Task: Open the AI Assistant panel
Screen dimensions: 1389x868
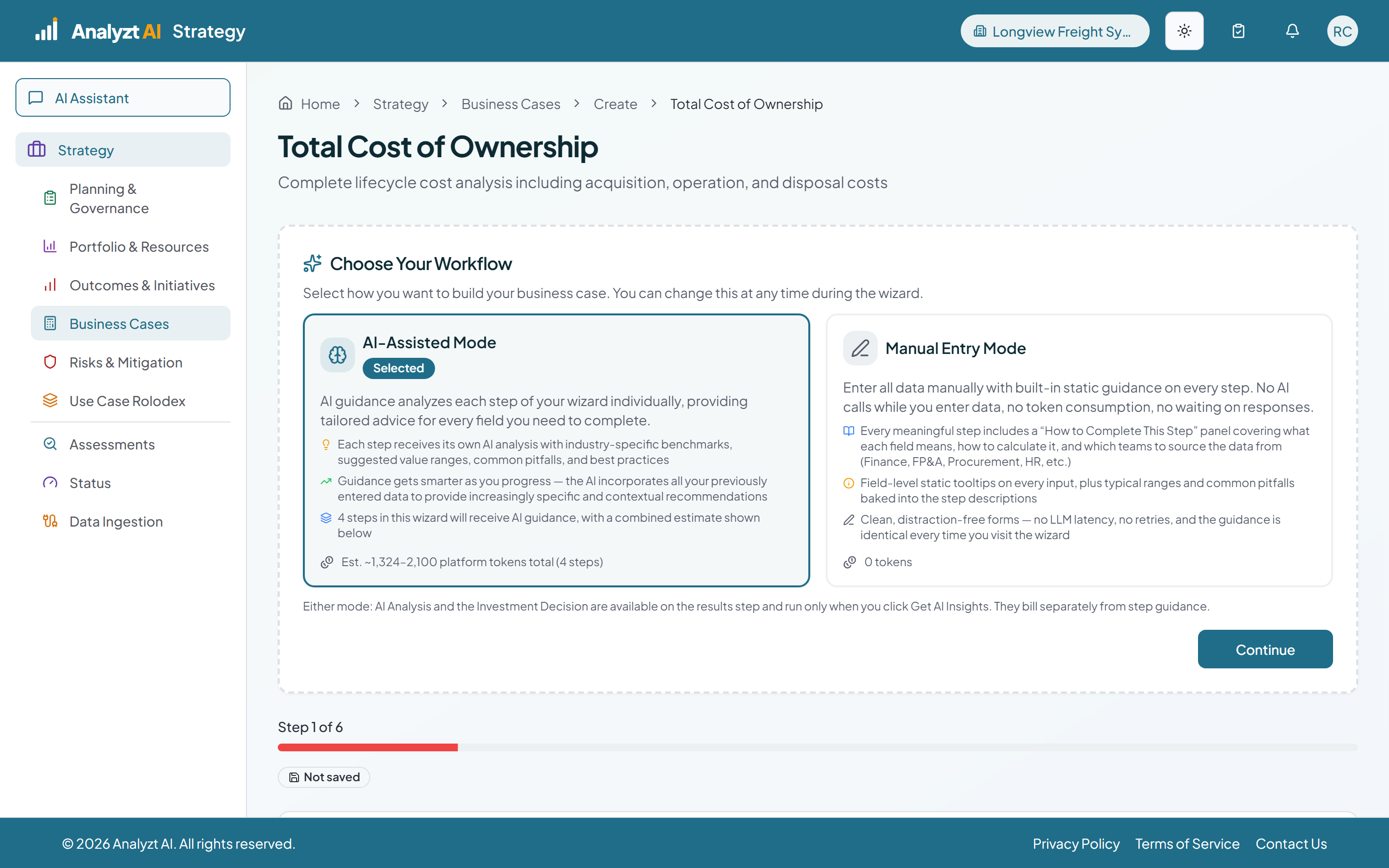Action: pos(123,97)
